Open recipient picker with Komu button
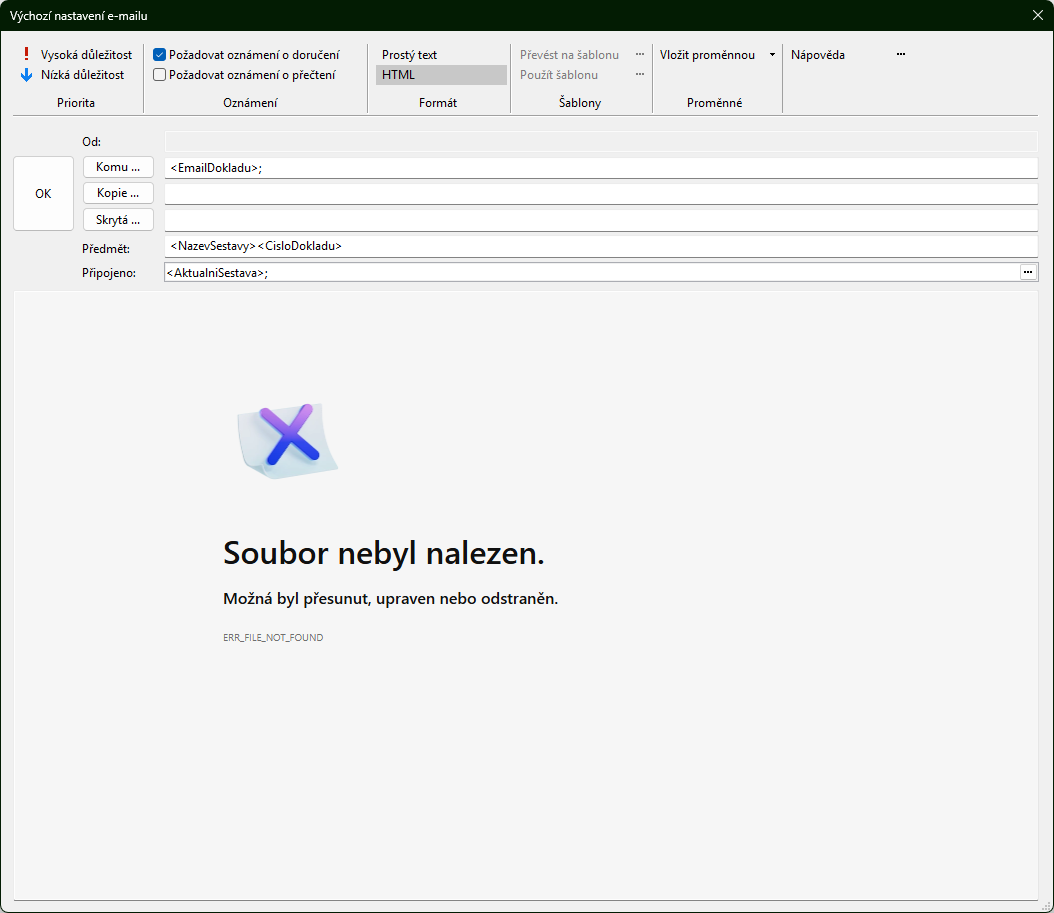The width and height of the screenshot is (1054, 913). (118, 167)
